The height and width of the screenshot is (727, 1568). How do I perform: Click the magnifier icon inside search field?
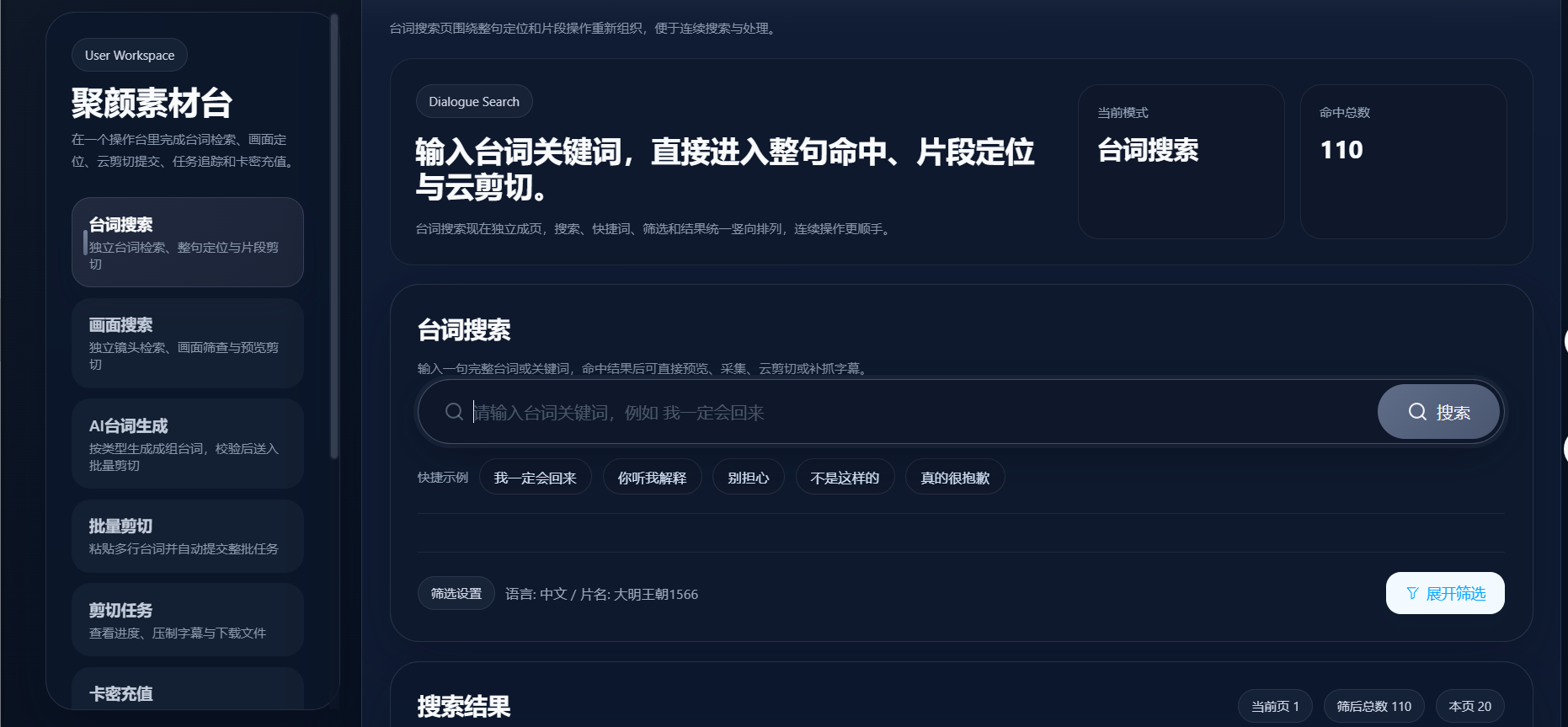(454, 412)
